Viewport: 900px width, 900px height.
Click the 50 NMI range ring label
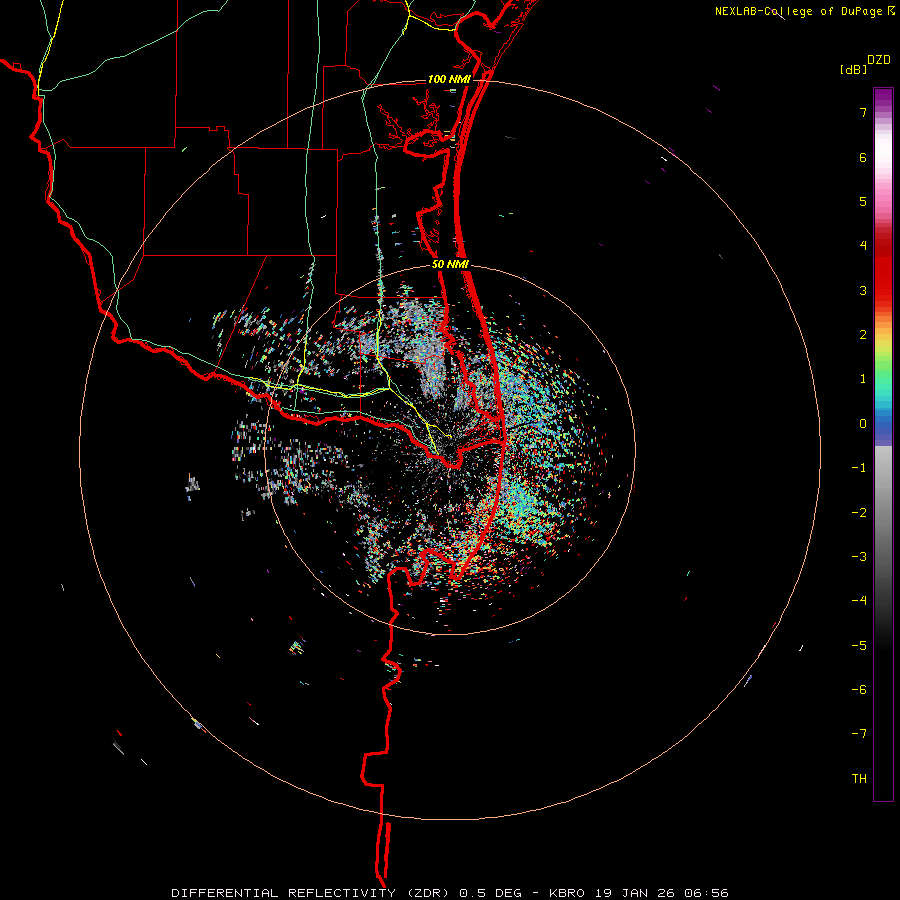coord(450,265)
